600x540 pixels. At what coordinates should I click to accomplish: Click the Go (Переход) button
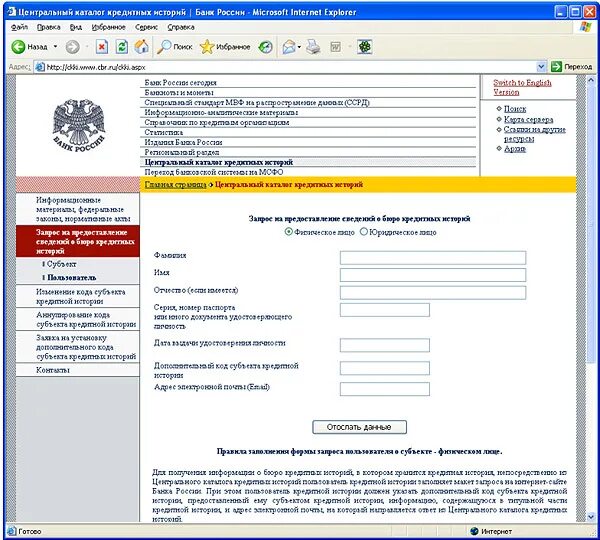pos(572,67)
